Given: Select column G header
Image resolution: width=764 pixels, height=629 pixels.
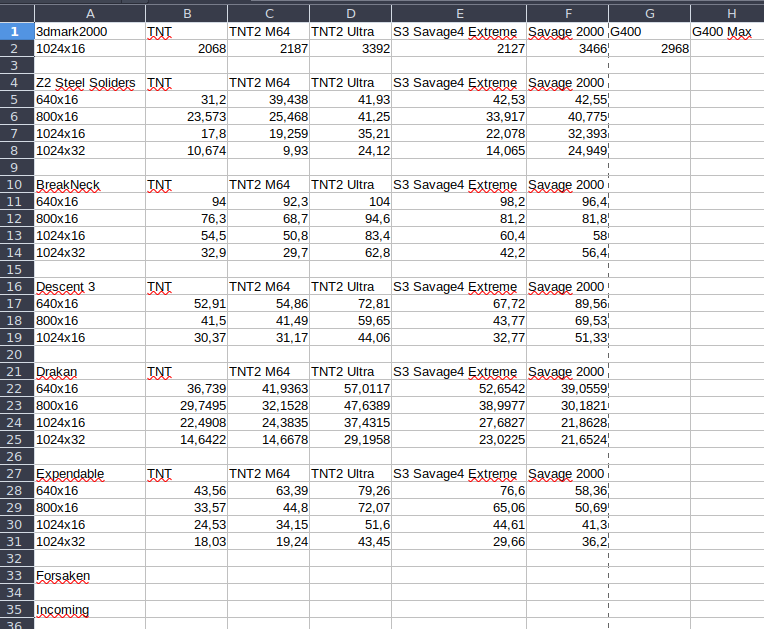Looking at the screenshot, I should [x=649, y=14].
